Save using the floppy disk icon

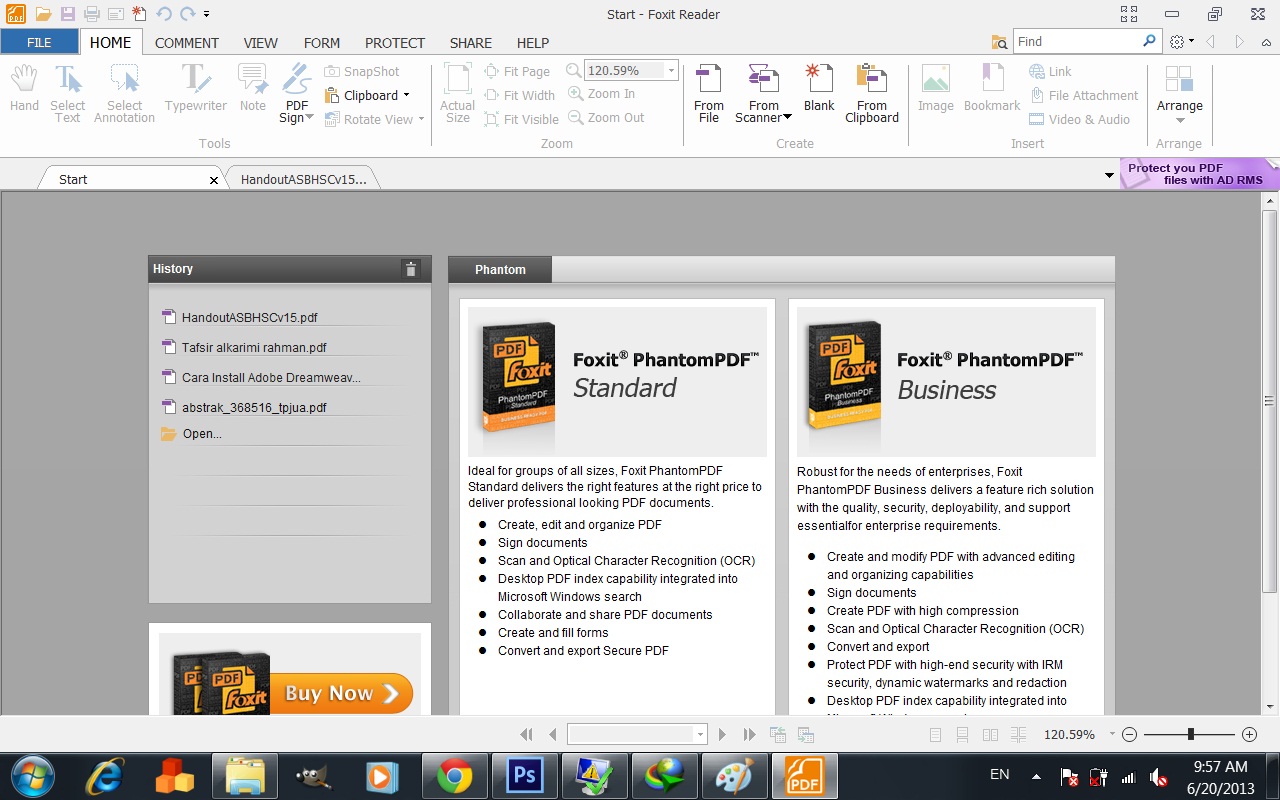(x=67, y=14)
